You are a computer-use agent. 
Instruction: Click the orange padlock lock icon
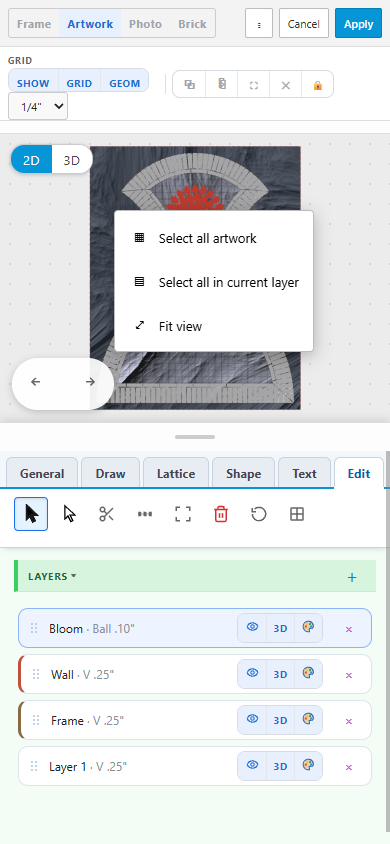(317, 85)
